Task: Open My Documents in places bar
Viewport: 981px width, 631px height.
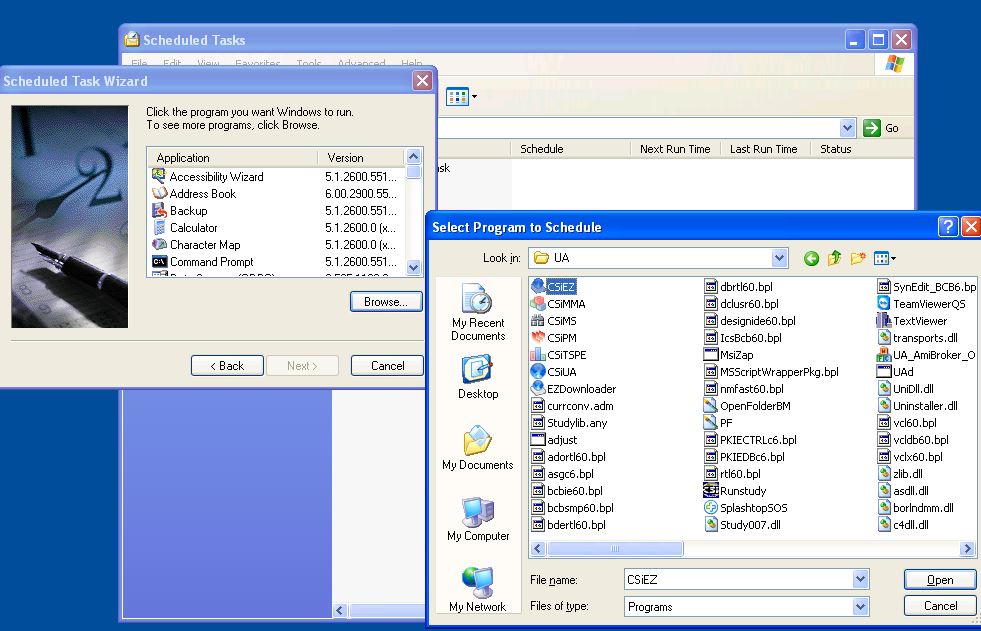Action: point(478,448)
